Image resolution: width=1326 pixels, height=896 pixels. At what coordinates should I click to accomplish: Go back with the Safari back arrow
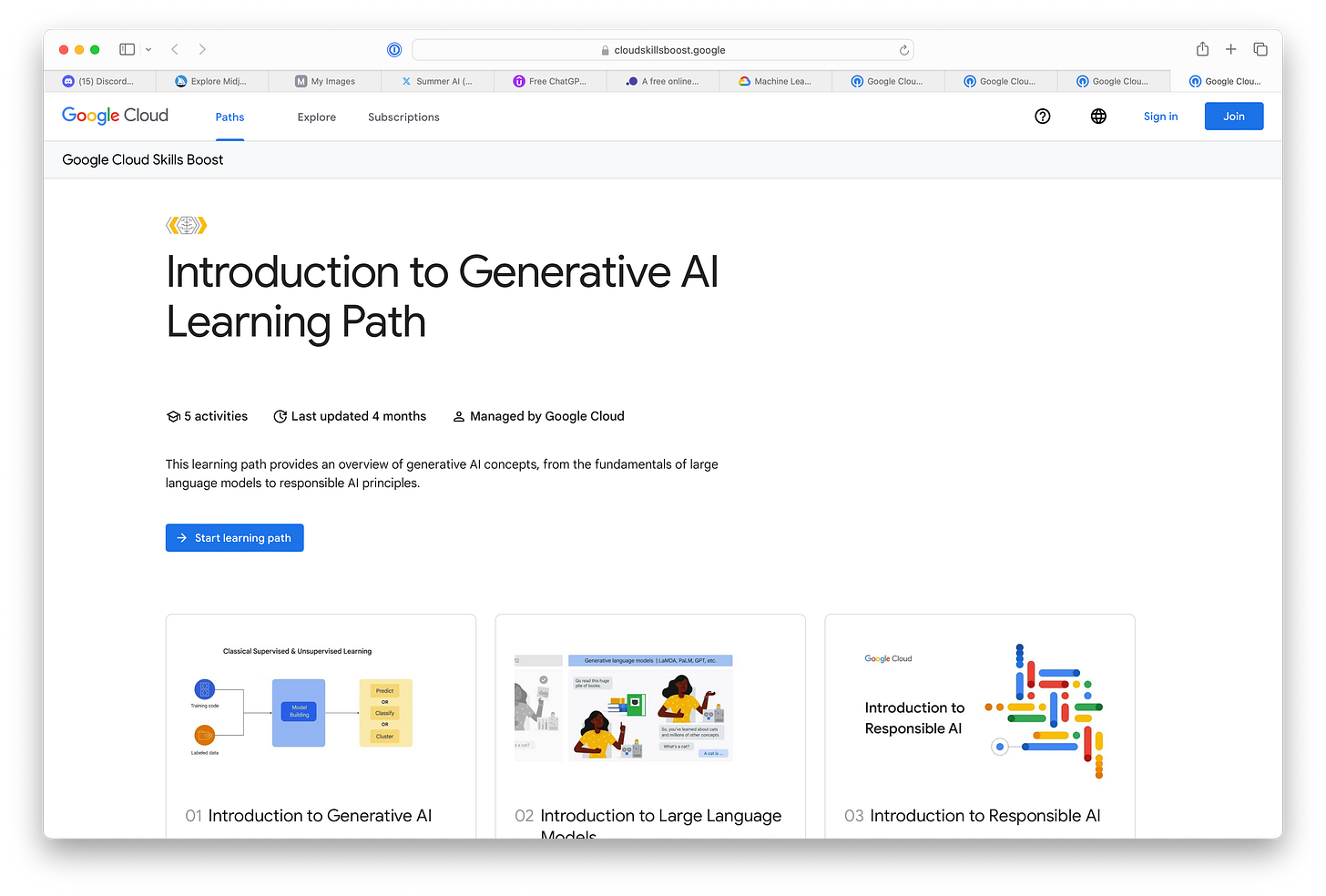(175, 49)
